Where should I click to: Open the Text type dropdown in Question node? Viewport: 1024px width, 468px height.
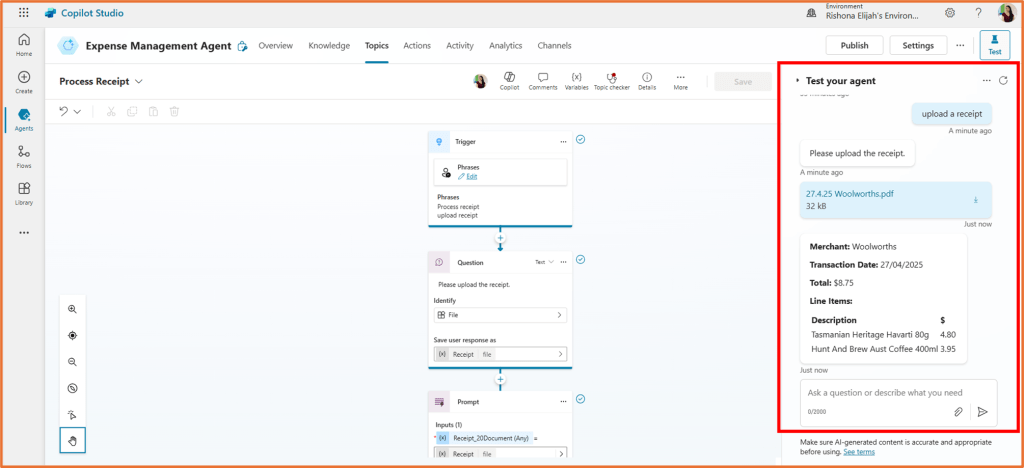[x=544, y=262]
